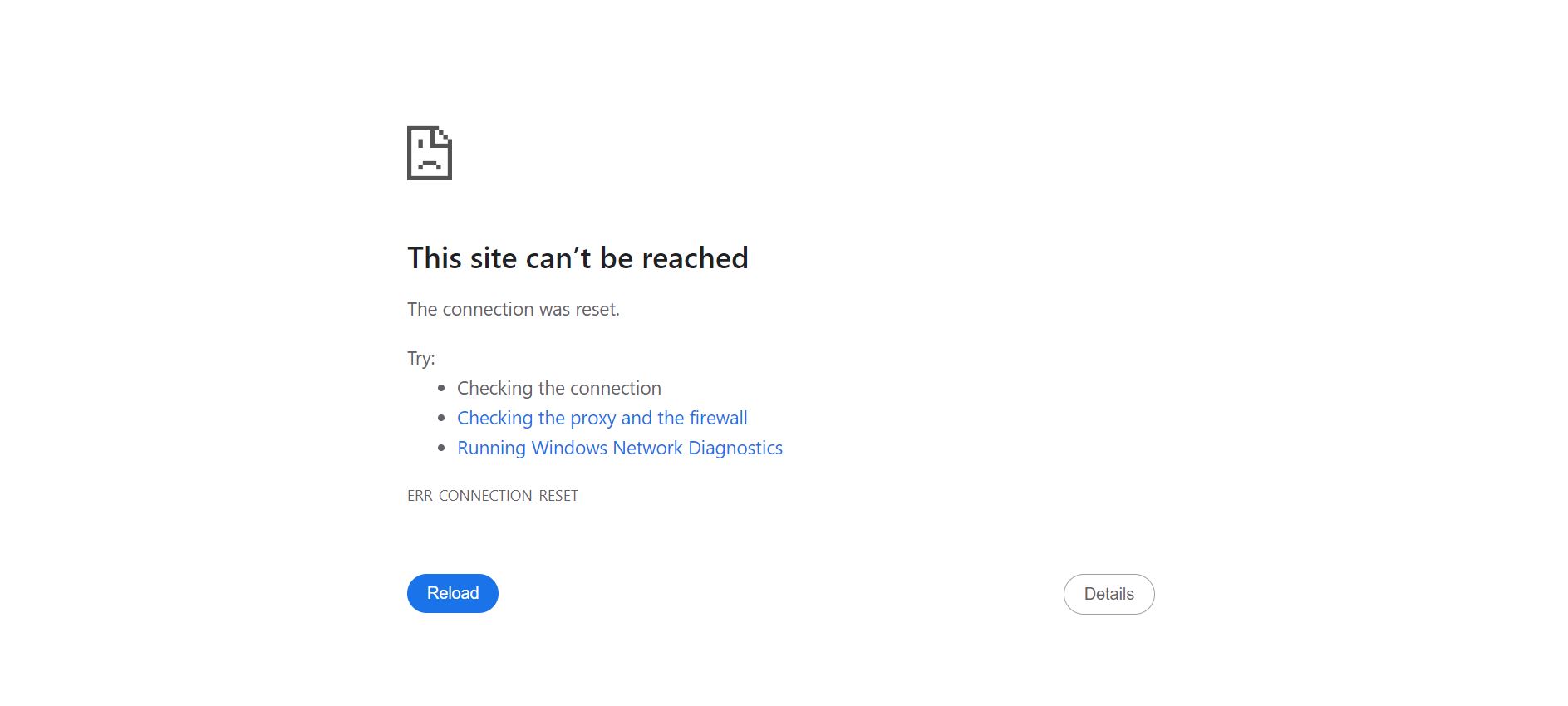
Task: Launch Running Windows Network Diagnostics link
Action: (x=619, y=448)
